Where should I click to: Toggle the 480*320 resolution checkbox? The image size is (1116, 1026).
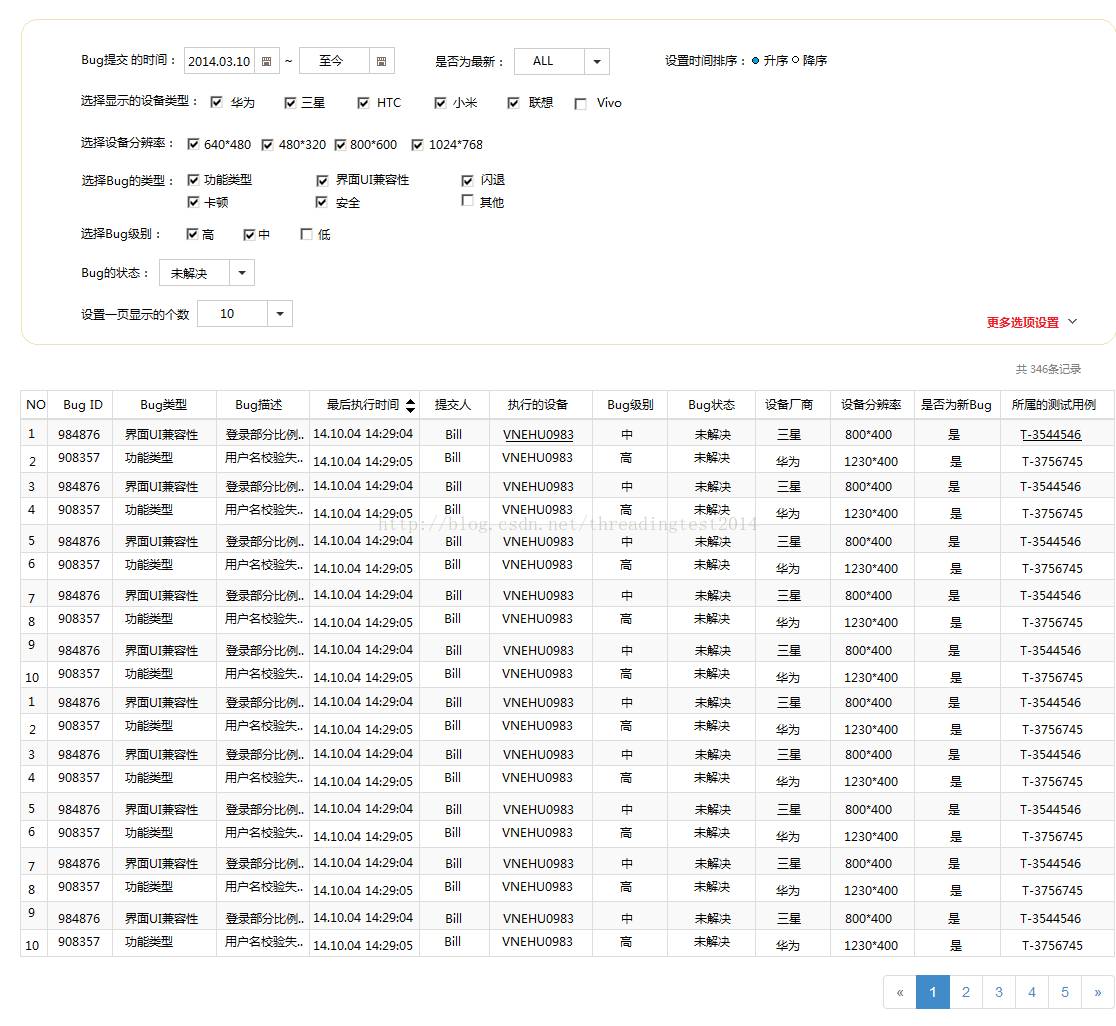tap(268, 144)
